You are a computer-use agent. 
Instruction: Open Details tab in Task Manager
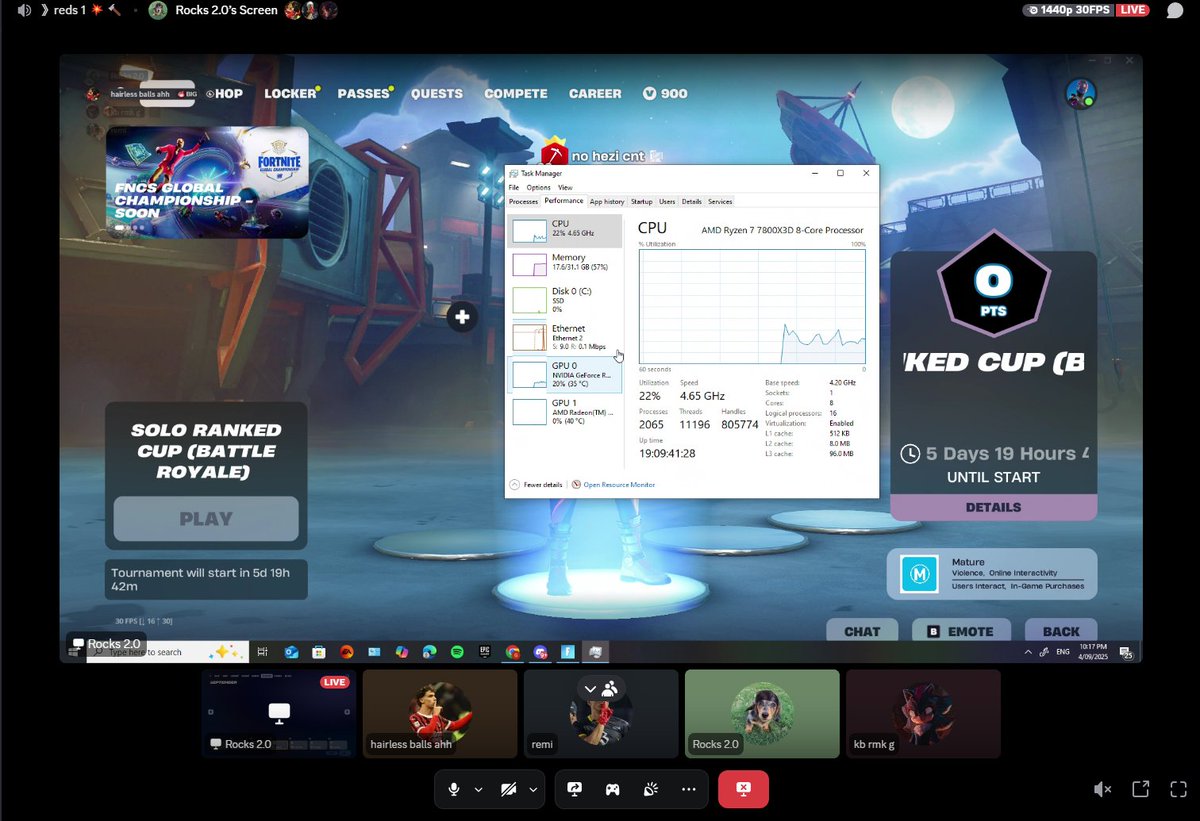(x=692, y=201)
